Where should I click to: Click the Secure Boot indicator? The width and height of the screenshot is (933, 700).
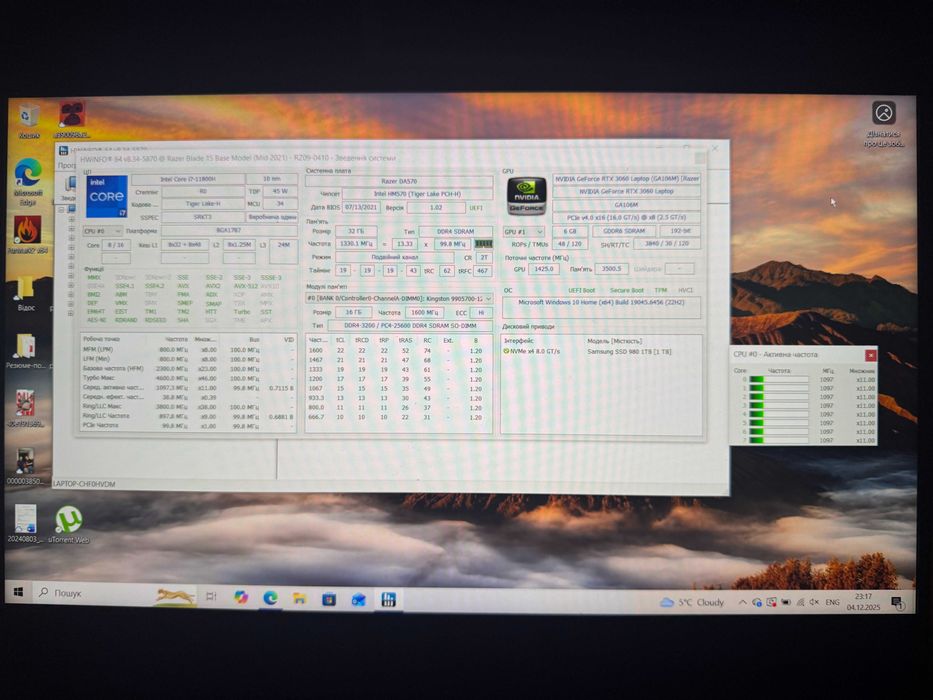(x=627, y=290)
